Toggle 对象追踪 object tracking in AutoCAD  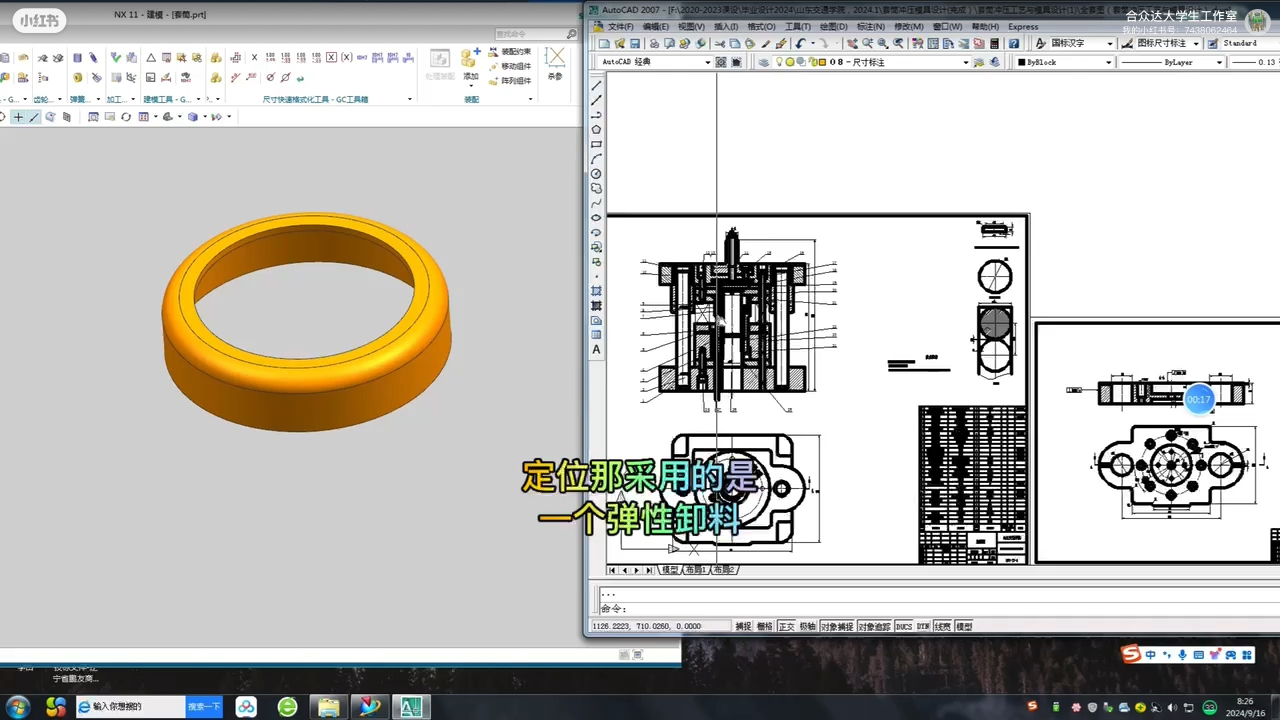tap(874, 626)
